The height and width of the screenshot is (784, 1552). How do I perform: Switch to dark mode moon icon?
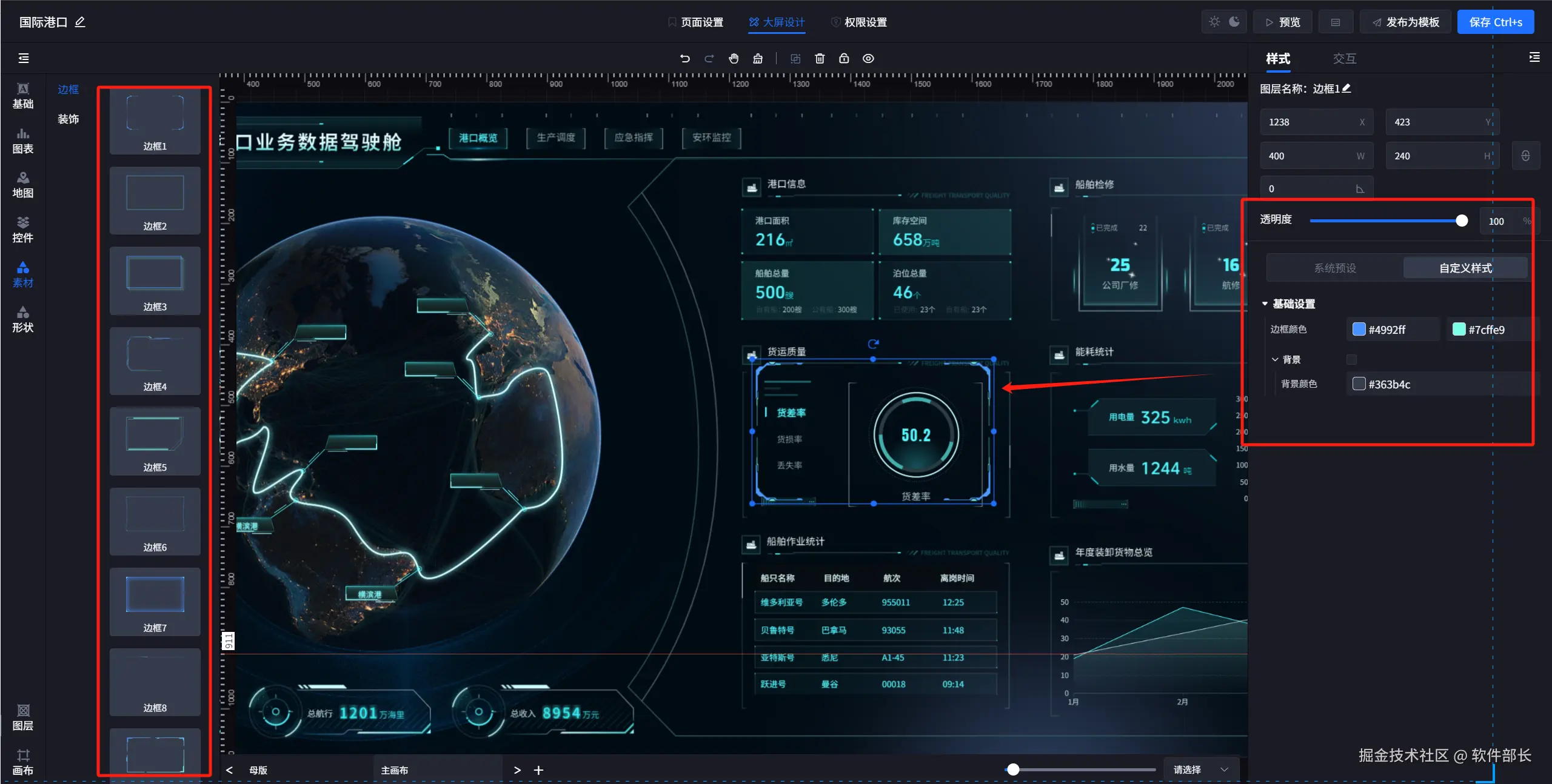(1234, 22)
